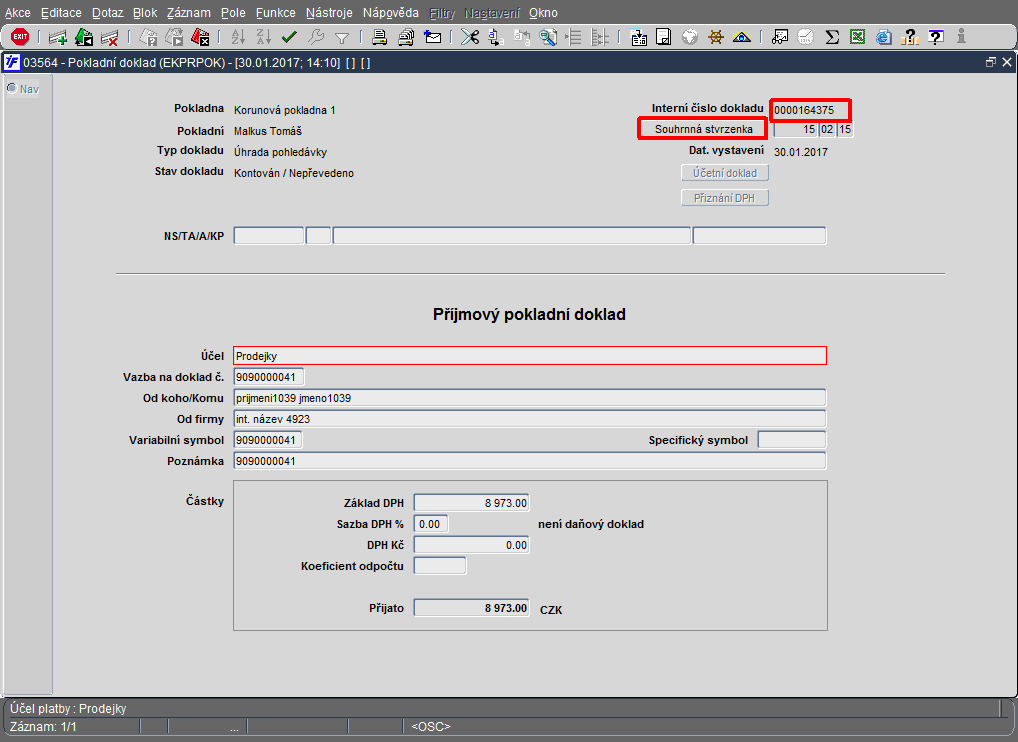1018x742 pixels.
Task: Click the blue copy text icon
Action: tap(496, 38)
